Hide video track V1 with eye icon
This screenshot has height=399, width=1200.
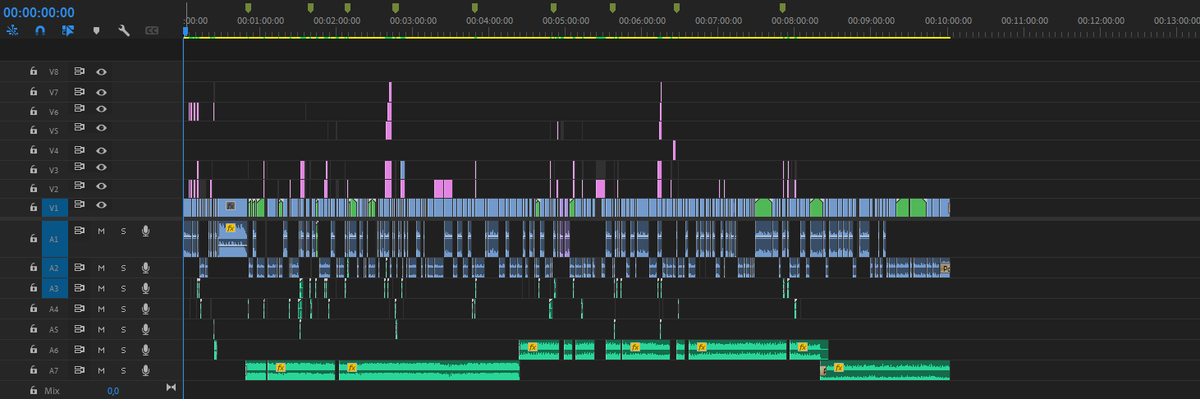click(x=101, y=206)
